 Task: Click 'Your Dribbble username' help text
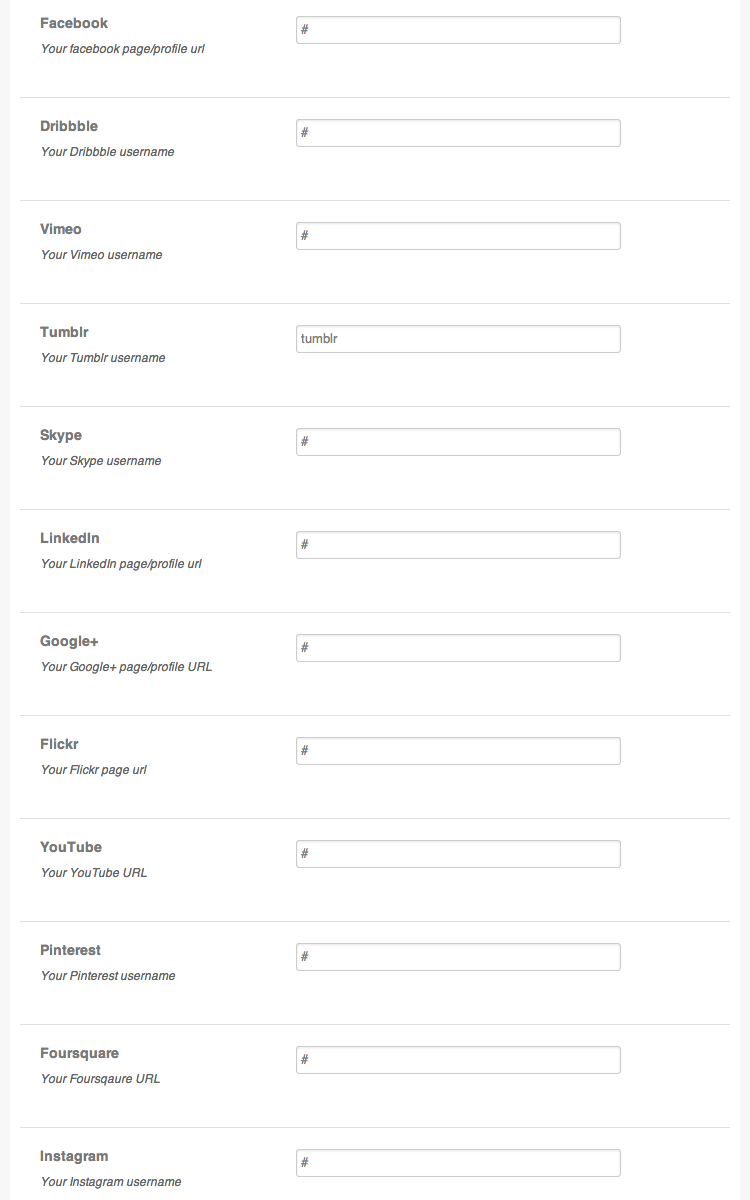pos(107,152)
